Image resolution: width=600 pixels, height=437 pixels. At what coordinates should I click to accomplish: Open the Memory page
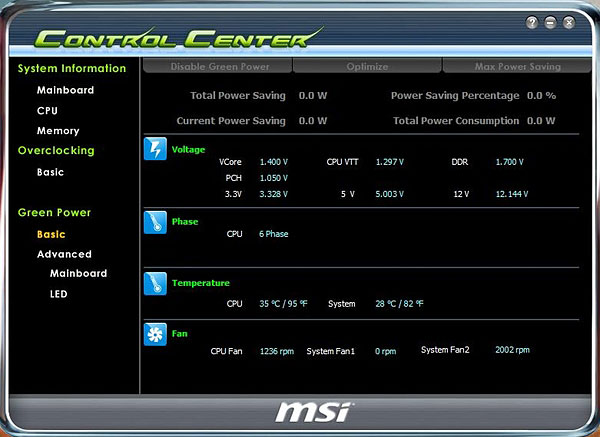(x=58, y=131)
